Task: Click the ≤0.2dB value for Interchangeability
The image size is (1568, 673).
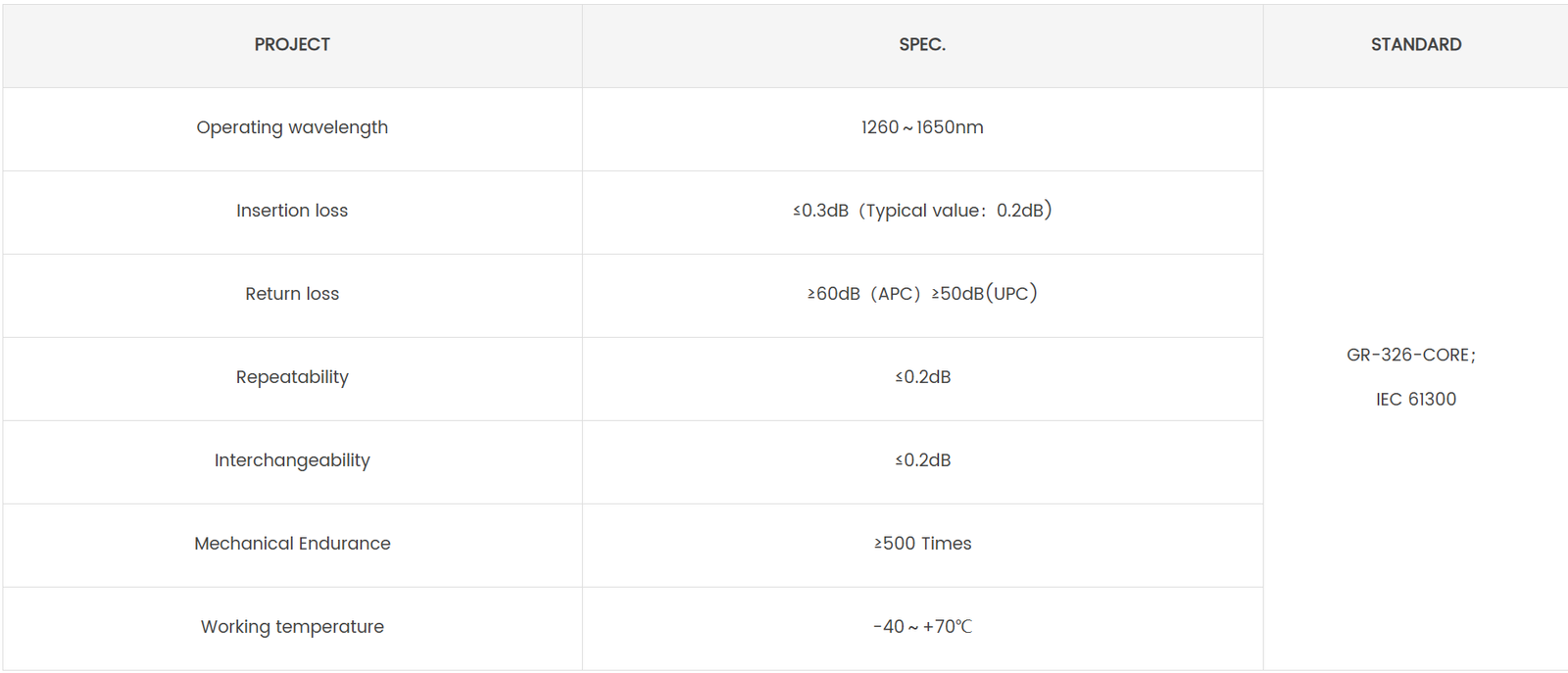Action: (923, 460)
